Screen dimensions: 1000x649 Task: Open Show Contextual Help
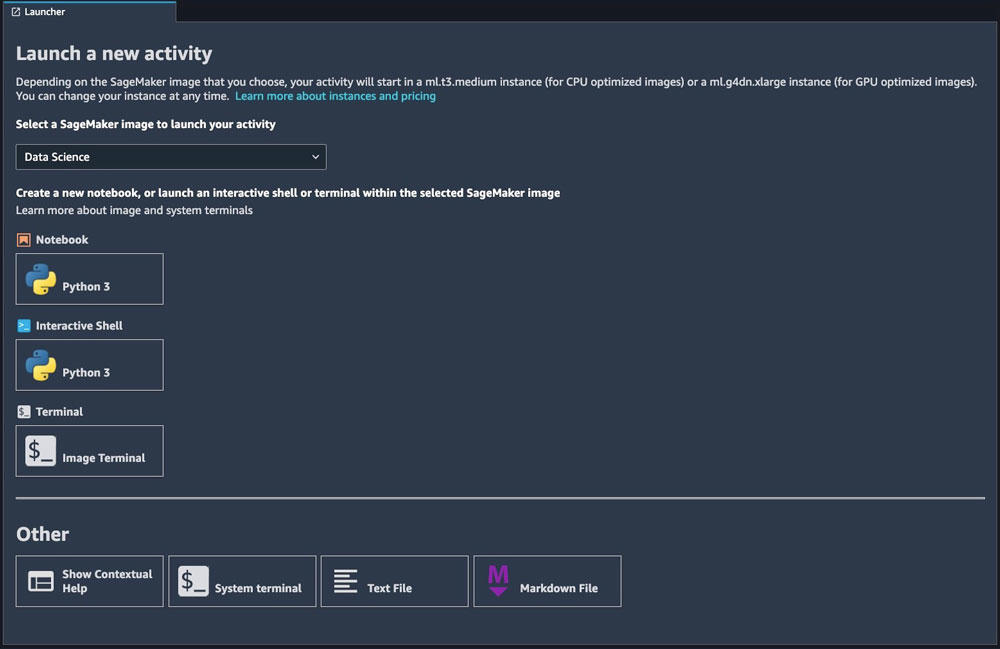click(89, 581)
